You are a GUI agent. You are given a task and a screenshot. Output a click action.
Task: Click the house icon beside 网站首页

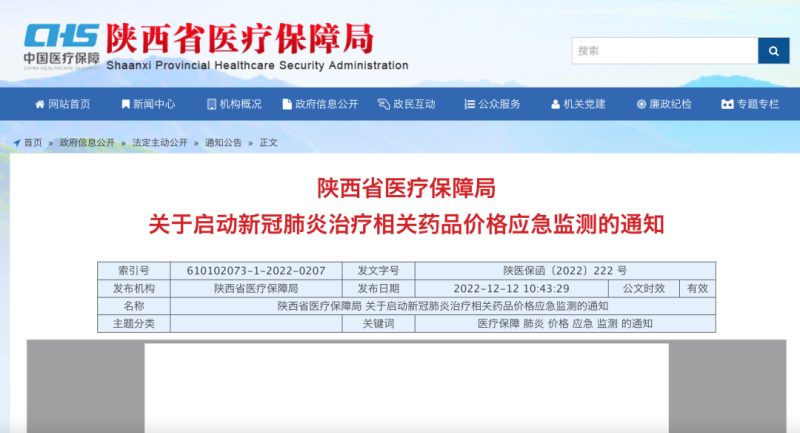point(40,104)
